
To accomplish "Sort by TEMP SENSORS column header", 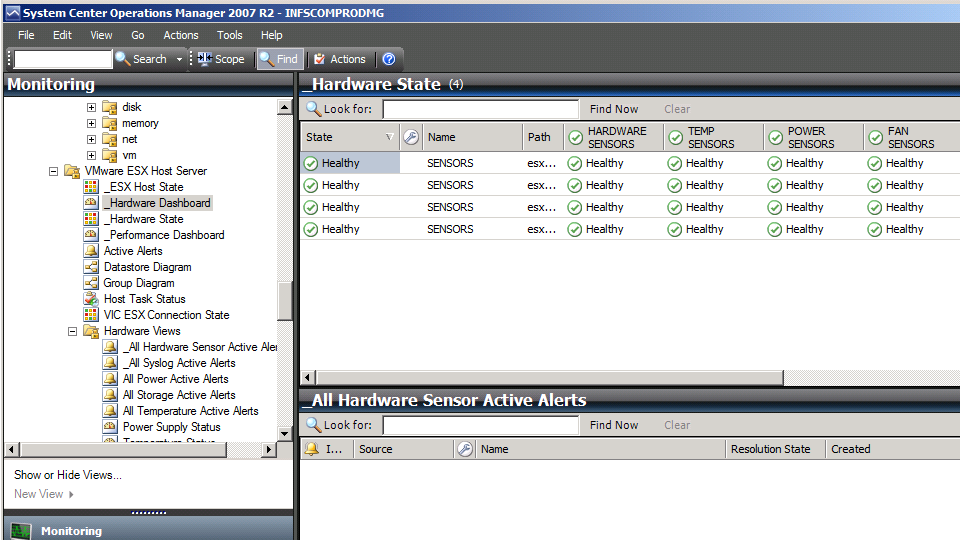I will [713, 137].
